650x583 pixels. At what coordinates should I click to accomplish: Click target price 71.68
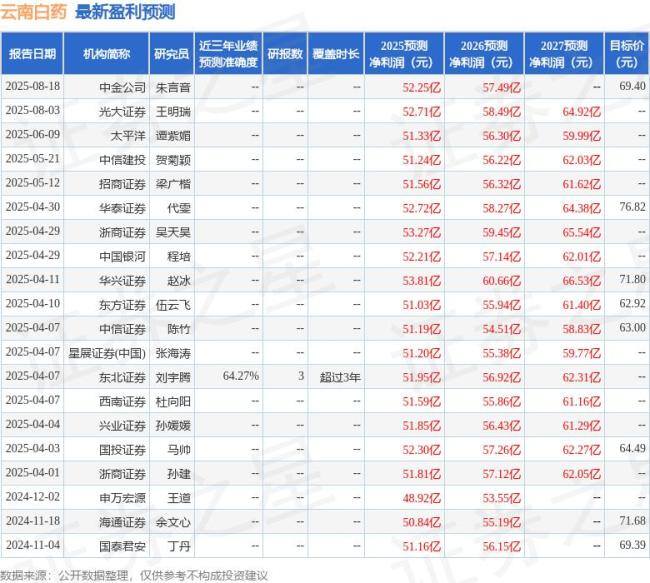pos(632,521)
